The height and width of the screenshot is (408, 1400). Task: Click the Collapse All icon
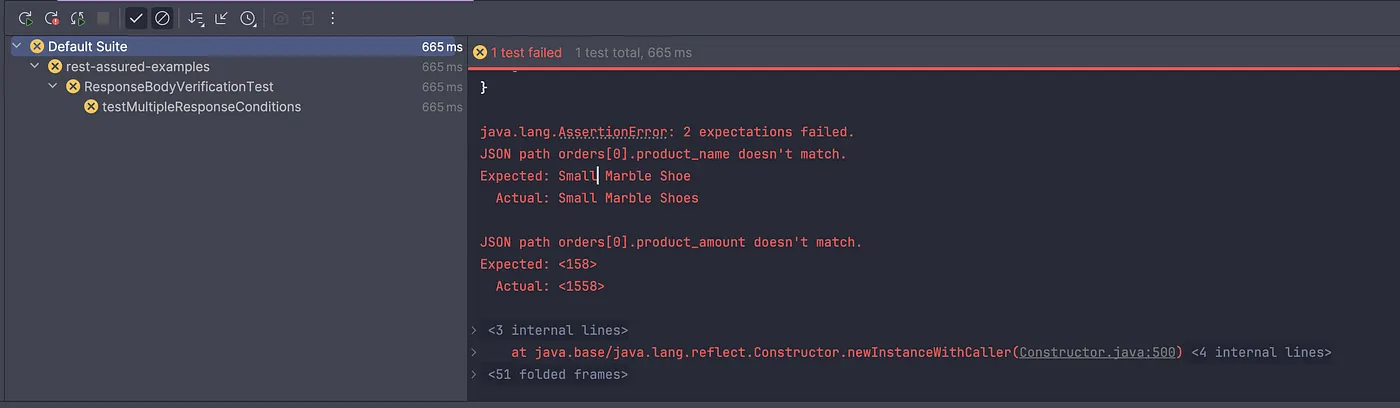(x=222, y=18)
